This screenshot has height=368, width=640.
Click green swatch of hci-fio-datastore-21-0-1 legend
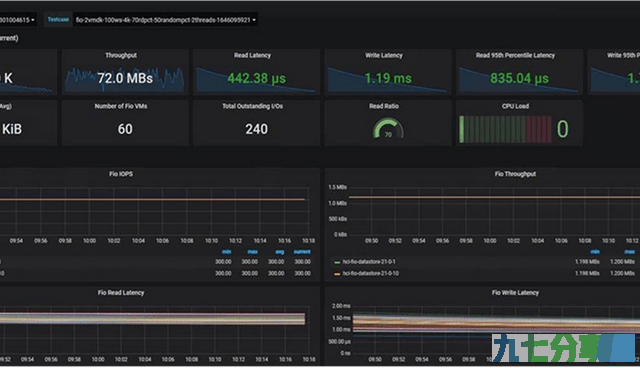click(x=337, y=262)
